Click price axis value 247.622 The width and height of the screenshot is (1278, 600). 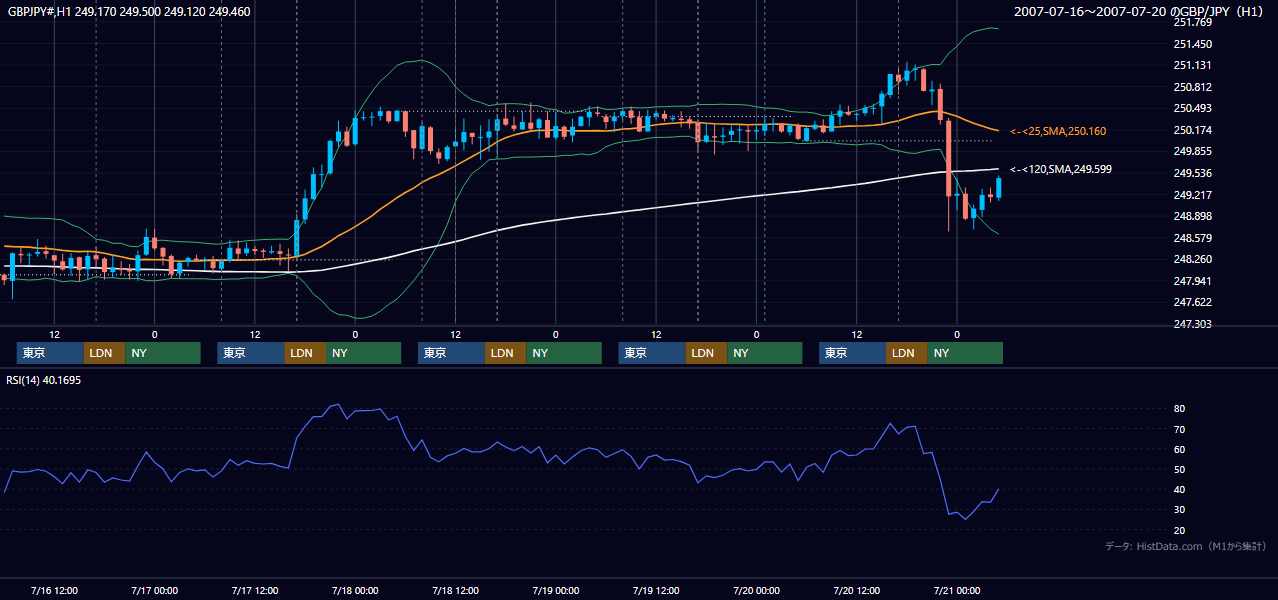click(1192, 302)
